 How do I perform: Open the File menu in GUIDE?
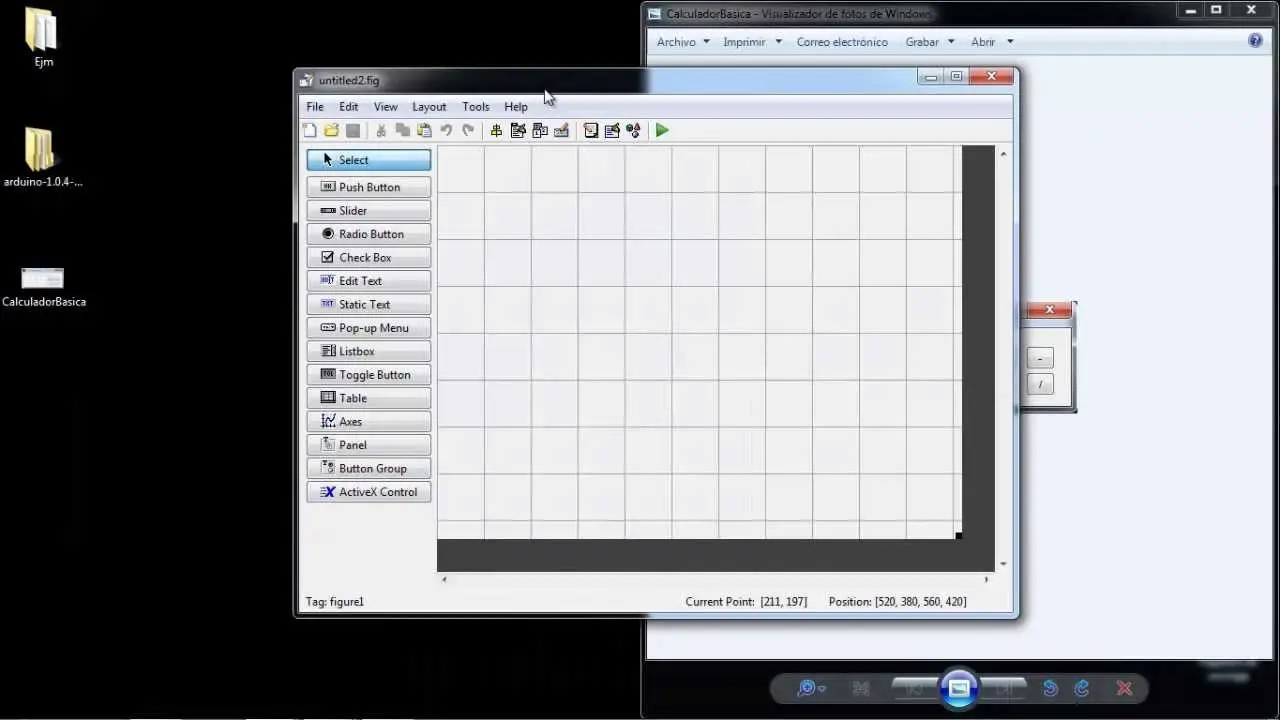click(315, 107)
